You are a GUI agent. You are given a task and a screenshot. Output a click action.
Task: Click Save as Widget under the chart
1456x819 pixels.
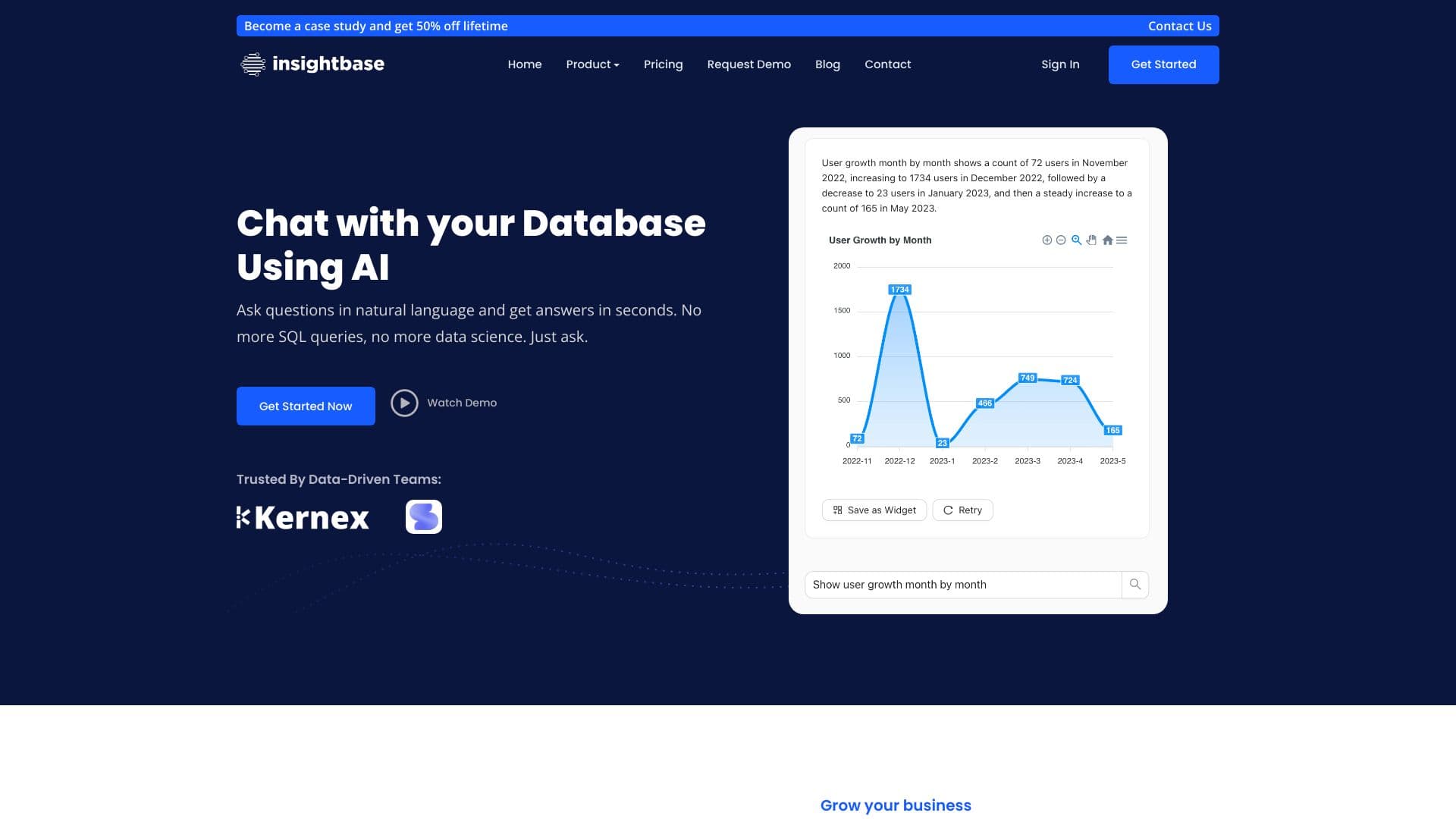[874, 510]
